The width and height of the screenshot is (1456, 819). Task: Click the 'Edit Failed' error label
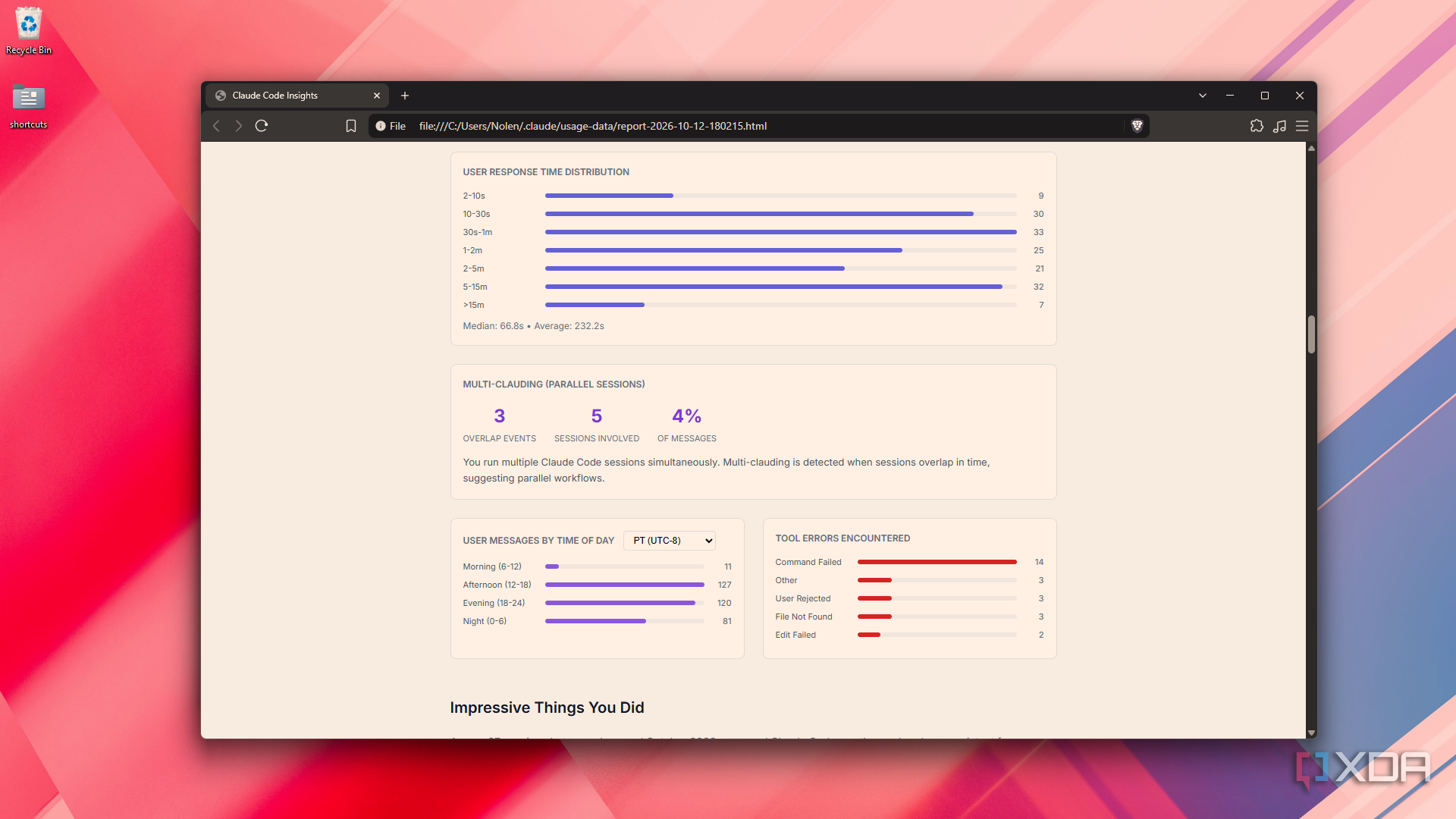click(x=795, y=635)
